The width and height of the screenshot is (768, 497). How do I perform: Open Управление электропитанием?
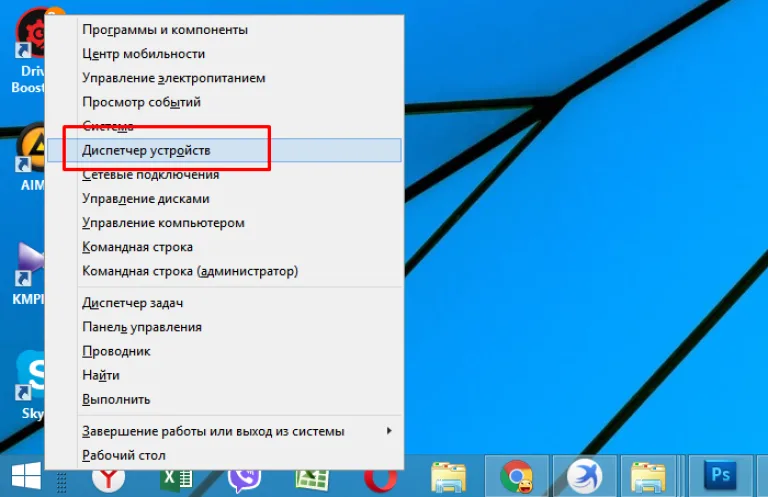pos(224,78)
